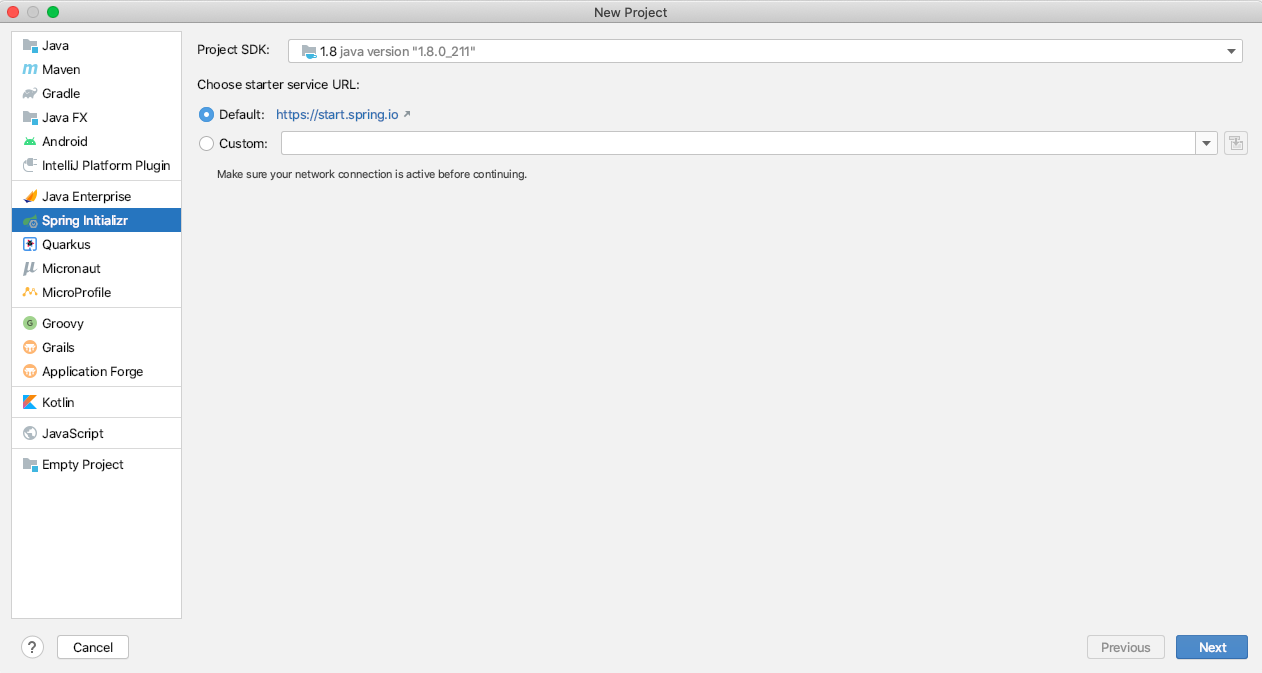Click the 'Custom:' radio label text
Image resolution: width=1262 pixels, height=673 pixels.
[243, 143]
